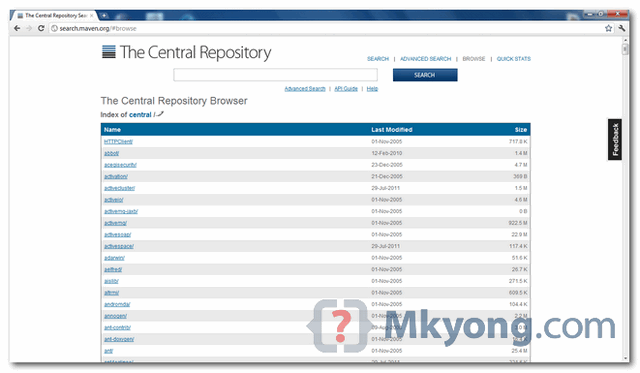Open the aelfred/ folder
This screenshot has height=373, width=640.
coord(113,269)
